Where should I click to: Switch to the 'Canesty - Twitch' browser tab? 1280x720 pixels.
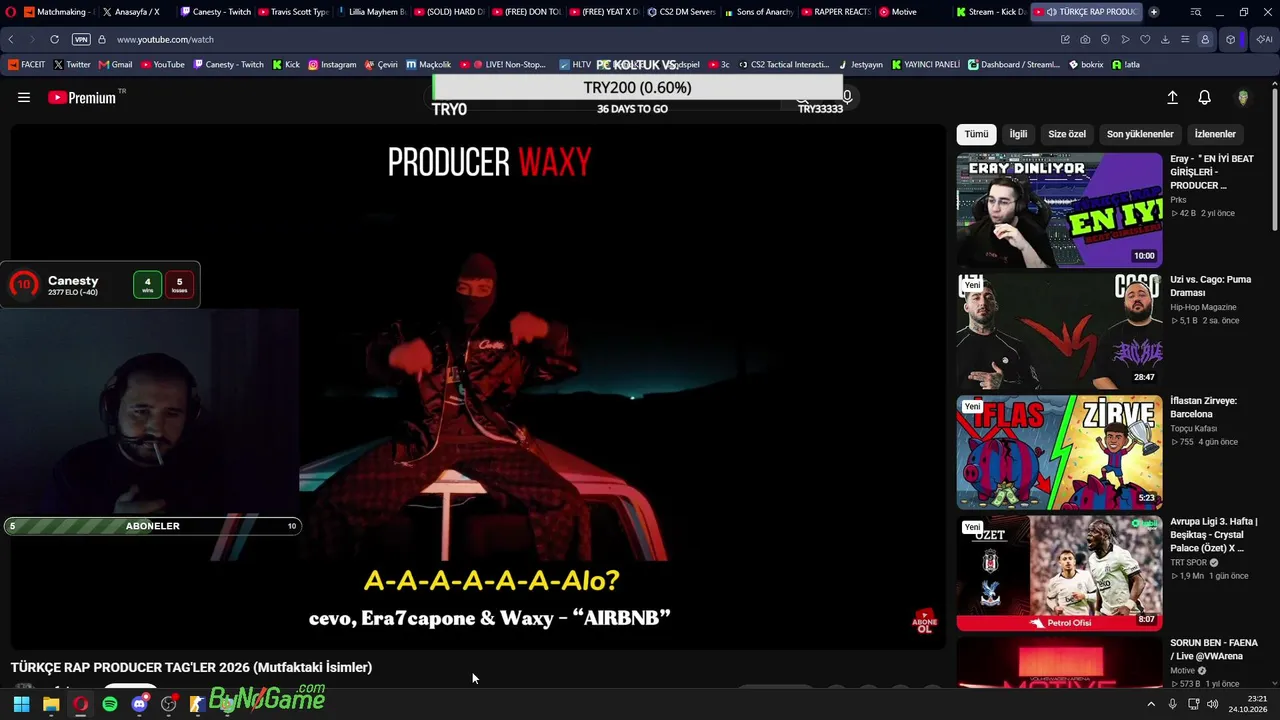(x=216, y=12)
